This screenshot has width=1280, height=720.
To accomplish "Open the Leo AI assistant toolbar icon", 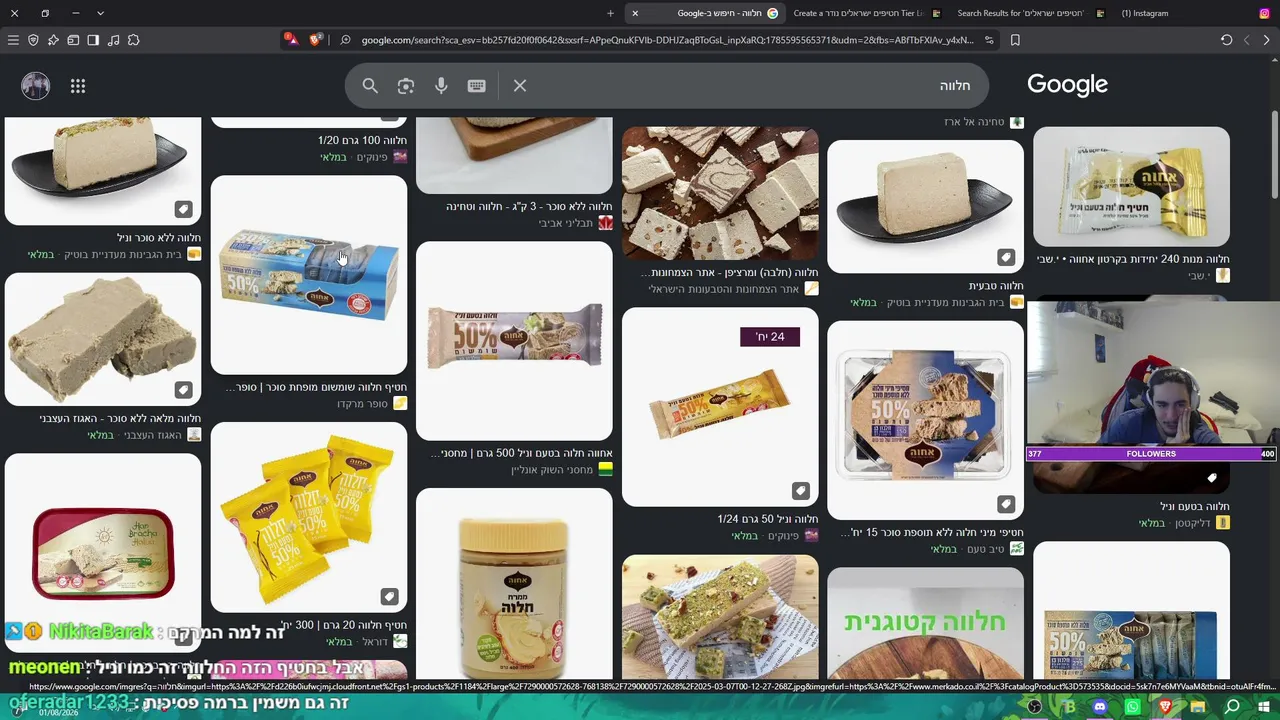I will coord(53,40).
